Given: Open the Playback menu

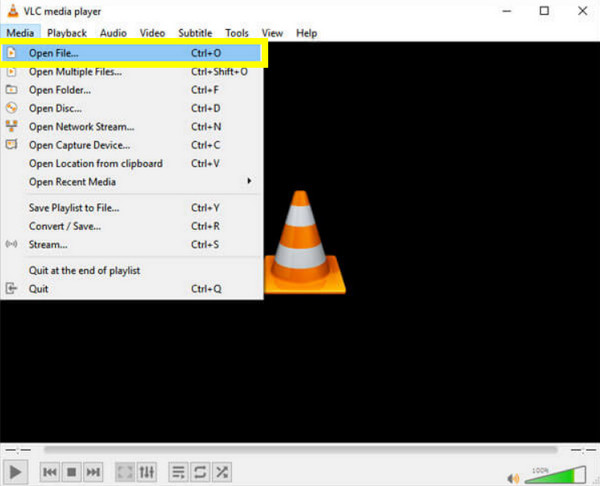Looking at the screenshot, I should point(67,33).
